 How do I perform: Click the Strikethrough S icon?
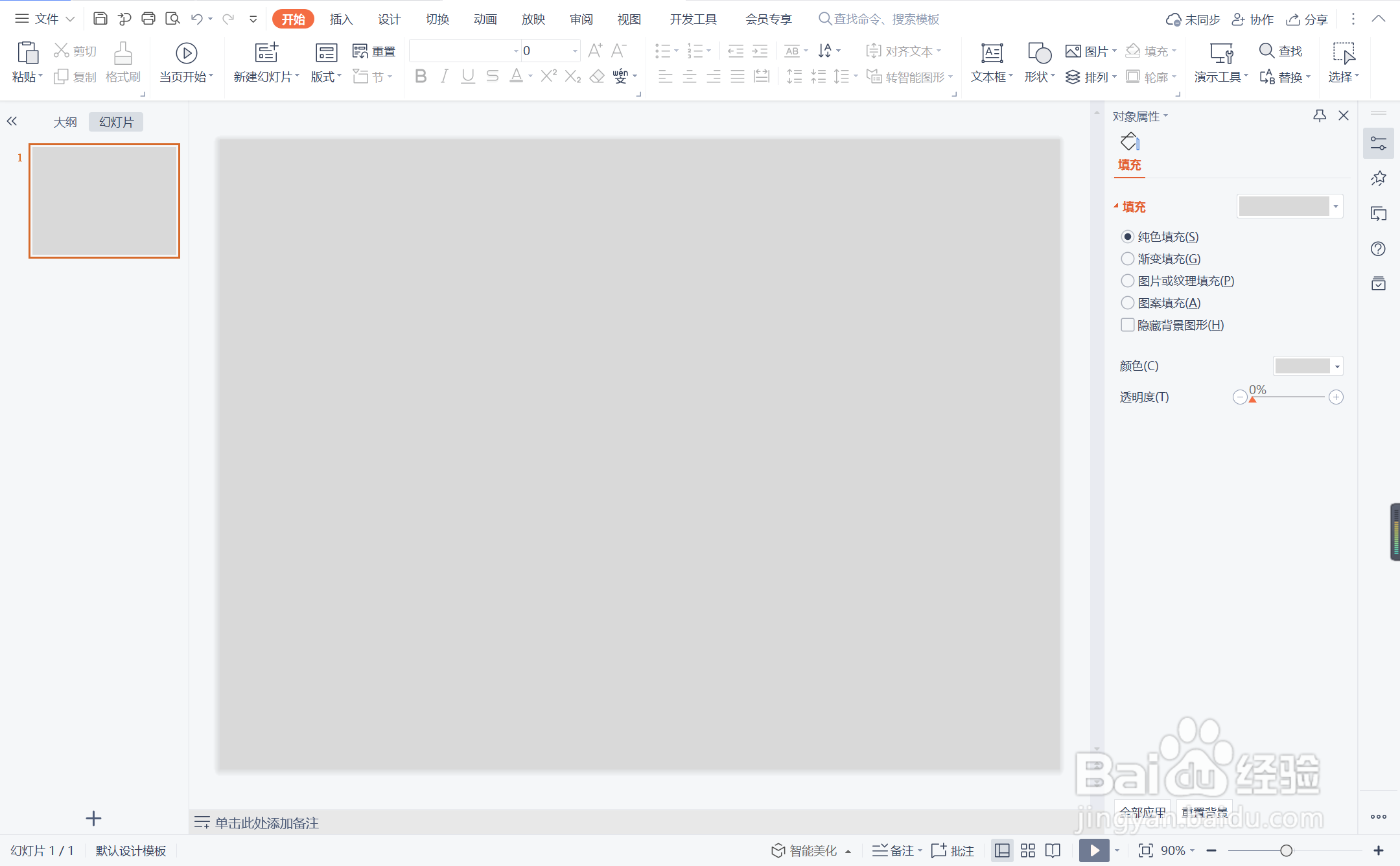492,76
